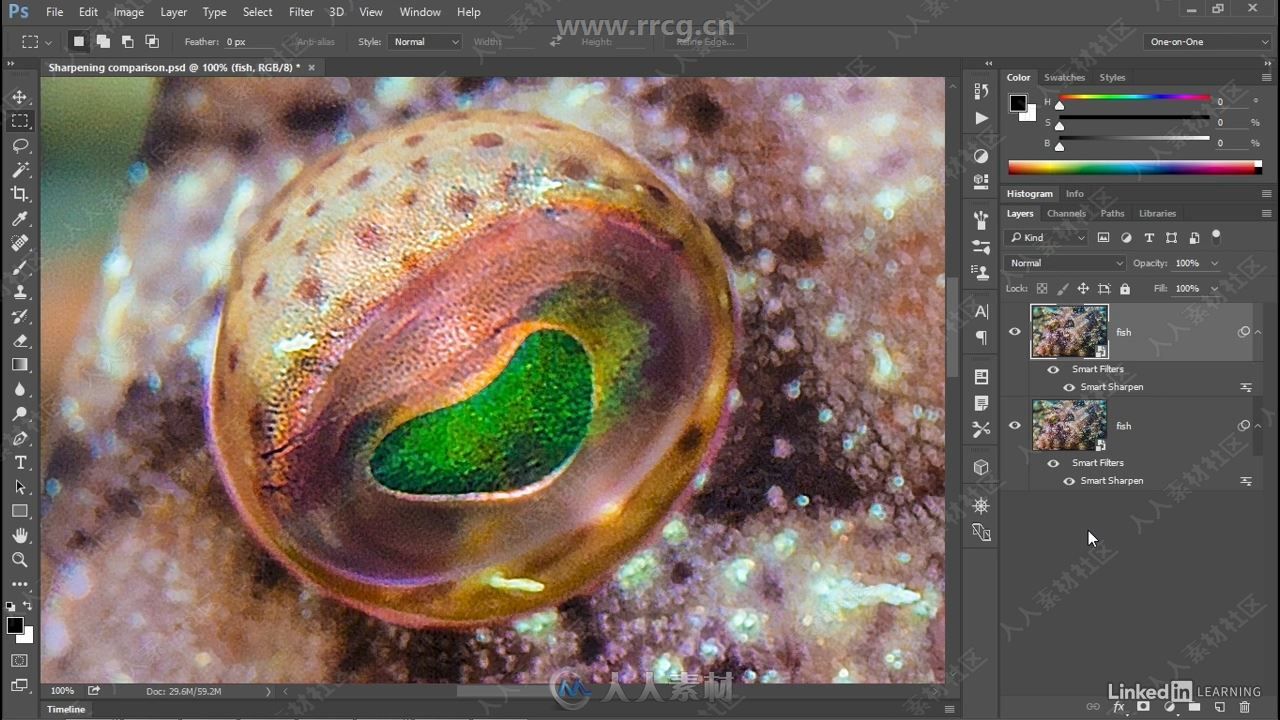Open the Color panel flyout menu

(x=1267, y=77)
